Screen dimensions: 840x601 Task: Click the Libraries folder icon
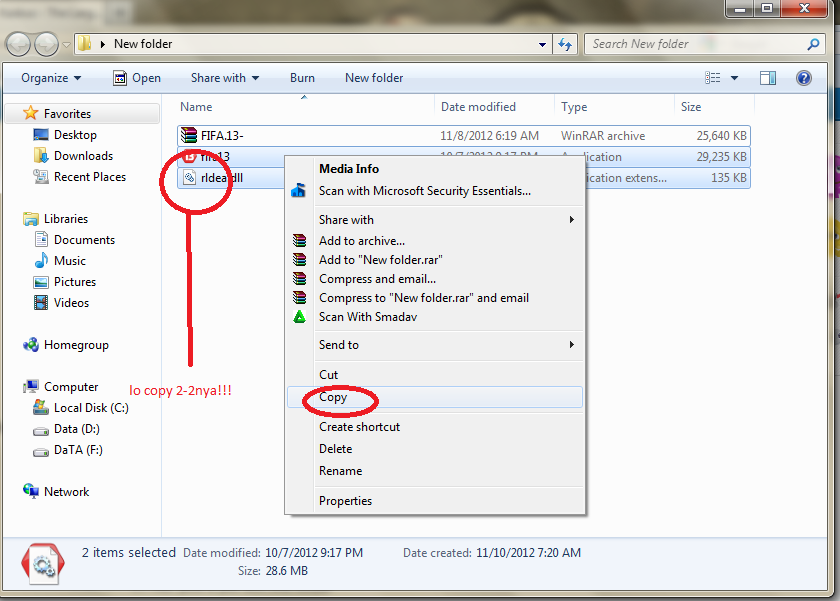click(31, 219)
